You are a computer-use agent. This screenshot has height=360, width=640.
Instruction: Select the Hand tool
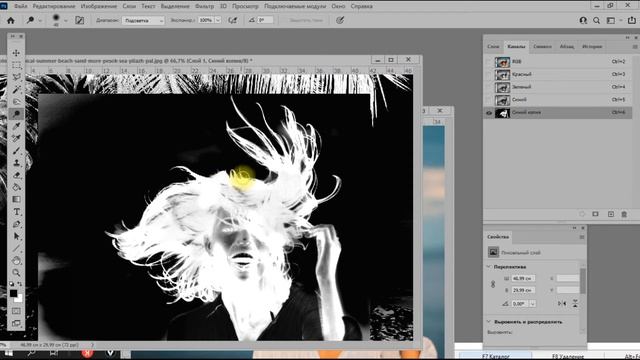tap(16, 260)
